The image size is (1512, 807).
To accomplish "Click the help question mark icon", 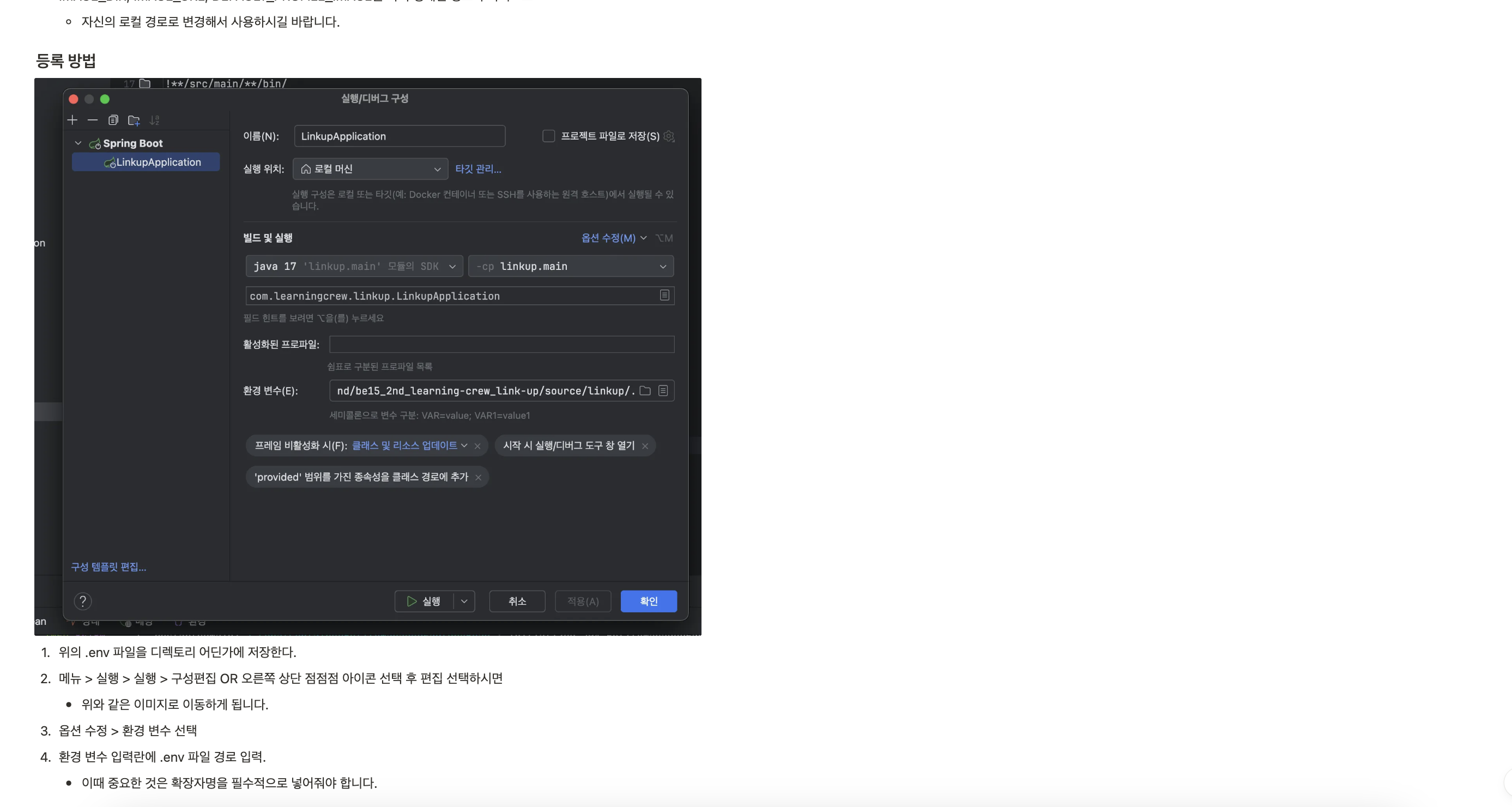I will click(83, 601).
